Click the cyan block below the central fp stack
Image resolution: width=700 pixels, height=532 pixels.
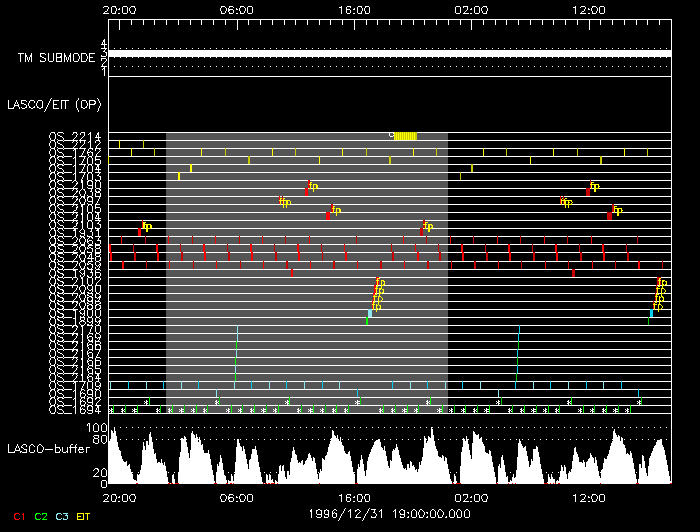pyautogui.click(x=370, y=313)
